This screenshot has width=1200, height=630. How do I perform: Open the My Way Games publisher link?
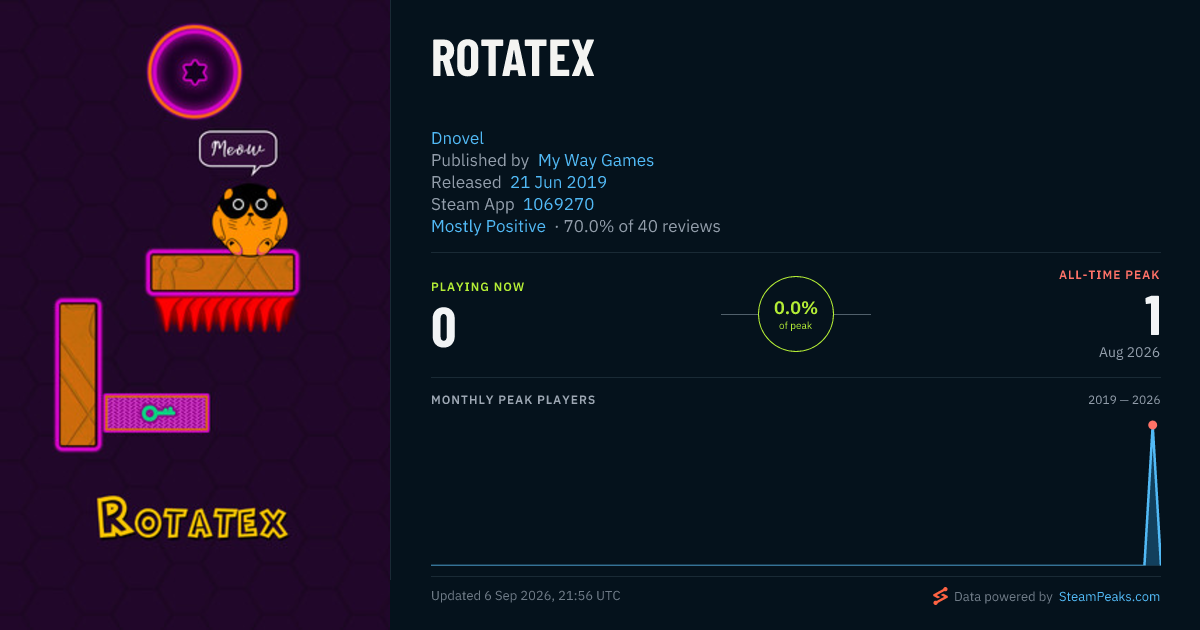(x=596, y=160)
